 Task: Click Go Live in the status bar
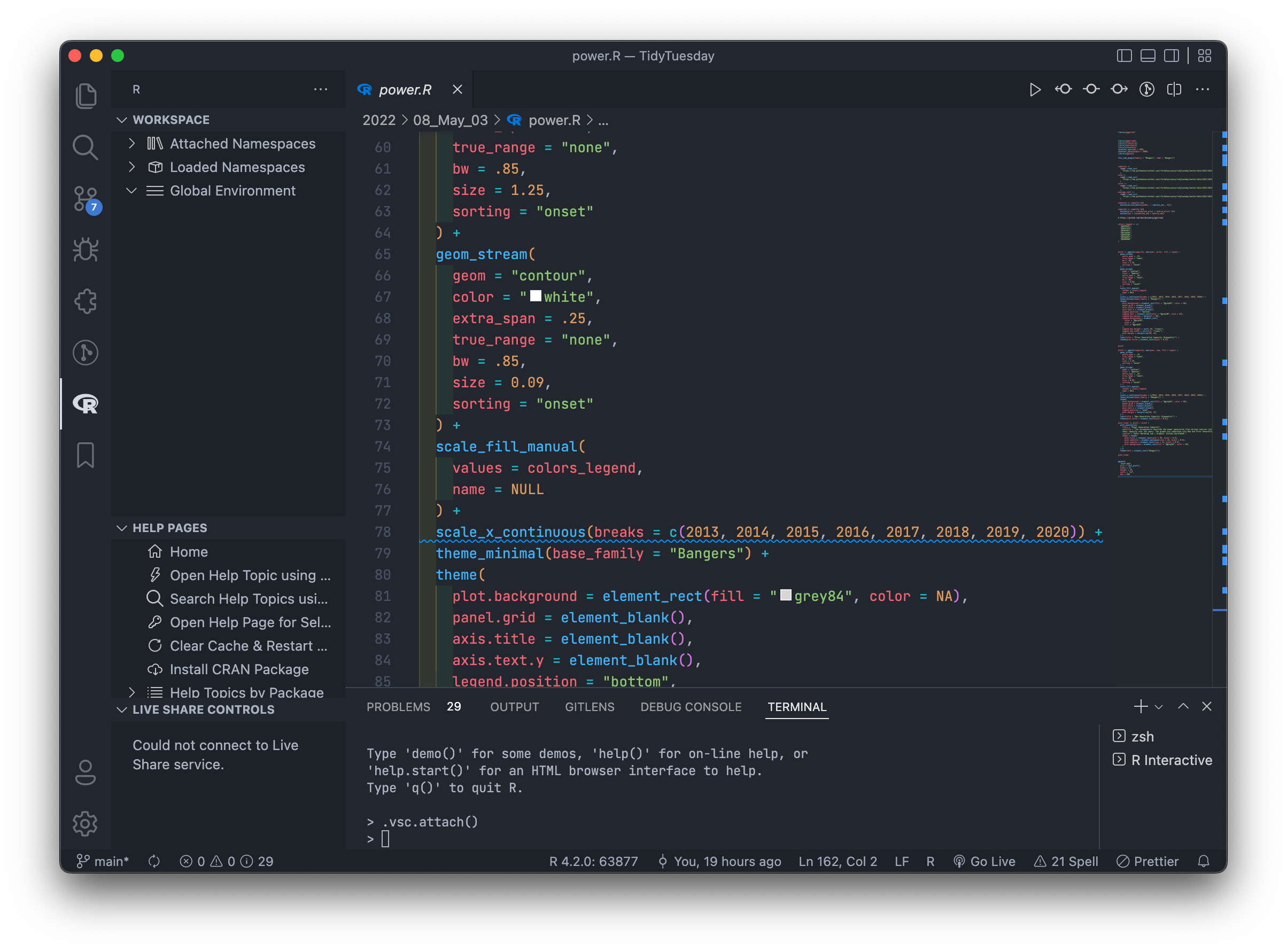point(985,862)
